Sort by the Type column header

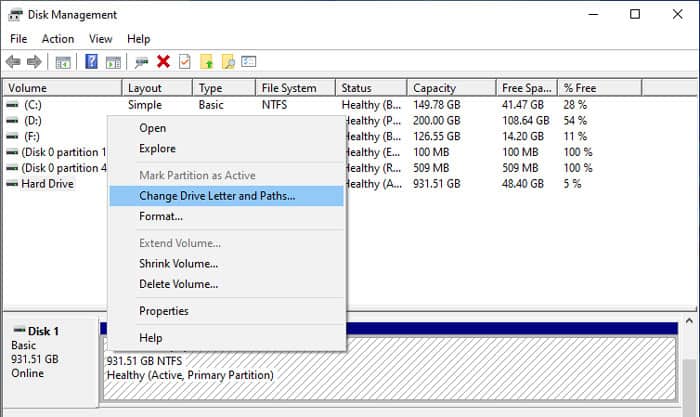coord(224,88)
